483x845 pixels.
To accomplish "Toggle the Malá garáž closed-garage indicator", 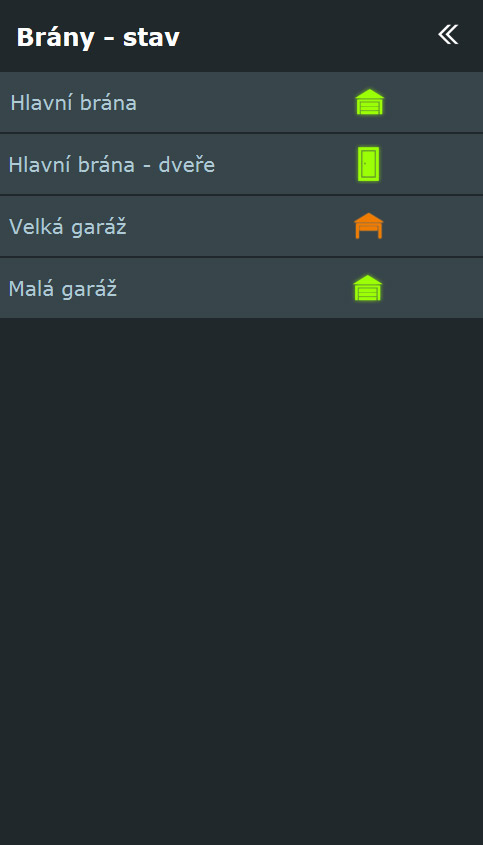I will (368, 288).
